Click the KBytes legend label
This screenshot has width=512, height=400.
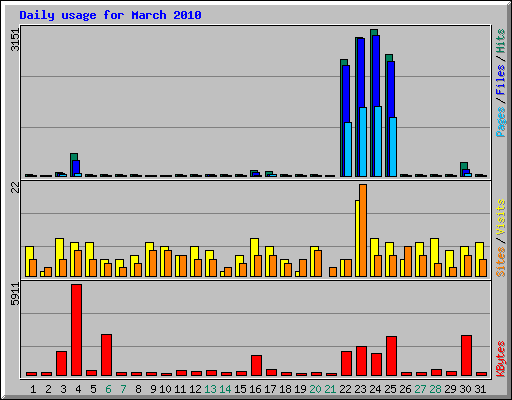click(x=501, y=359)
